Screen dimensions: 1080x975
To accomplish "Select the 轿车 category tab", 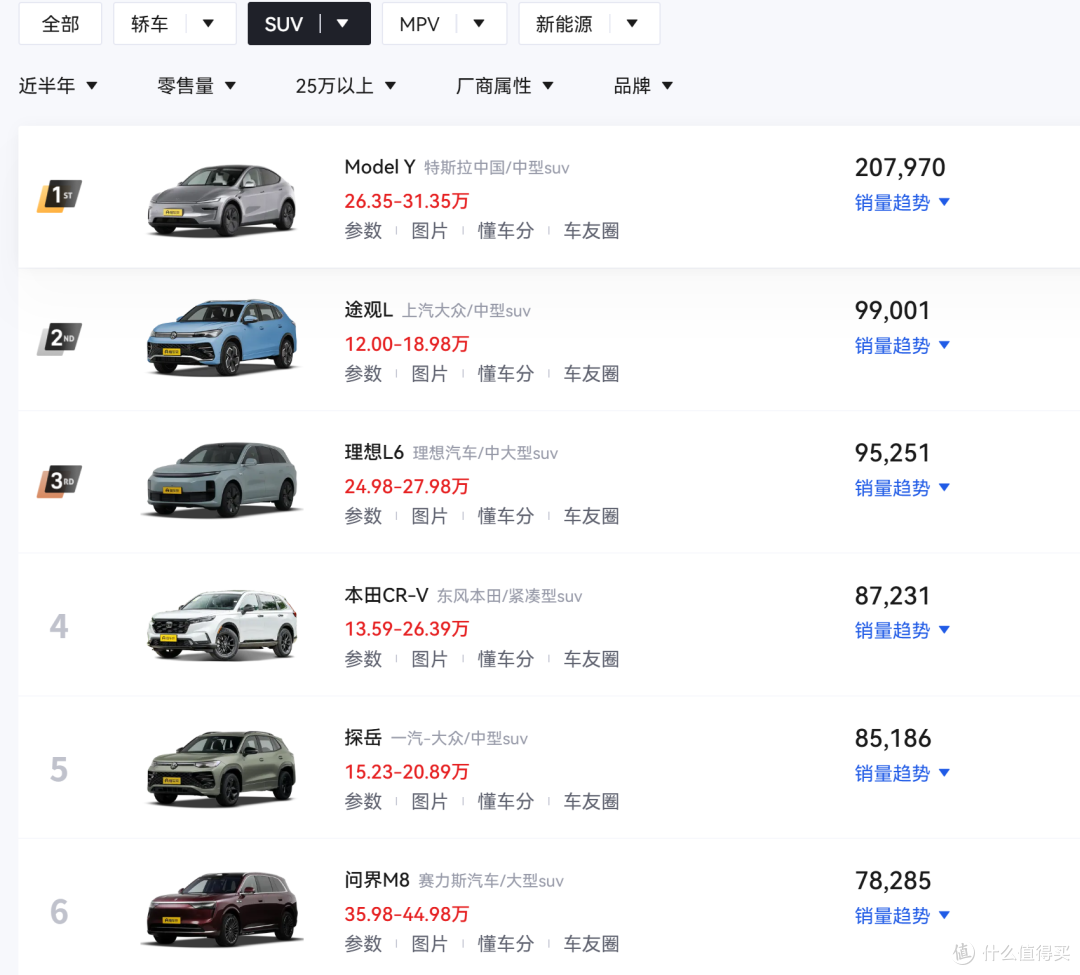I will tap(149, 24).
